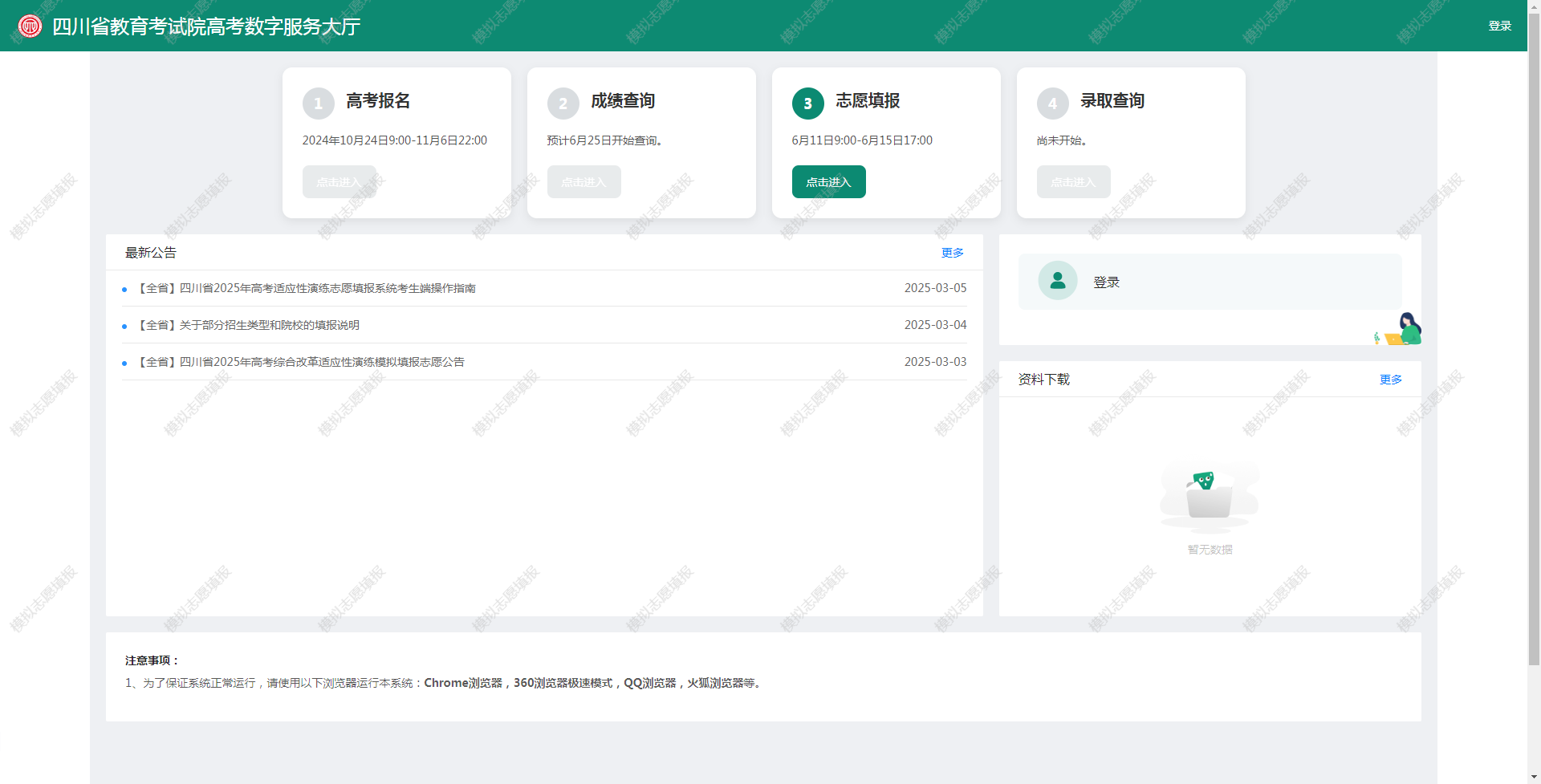1541x784 pixels.
Task: Click the girl with laptop illustration
Action: (x=1401, y=330)
